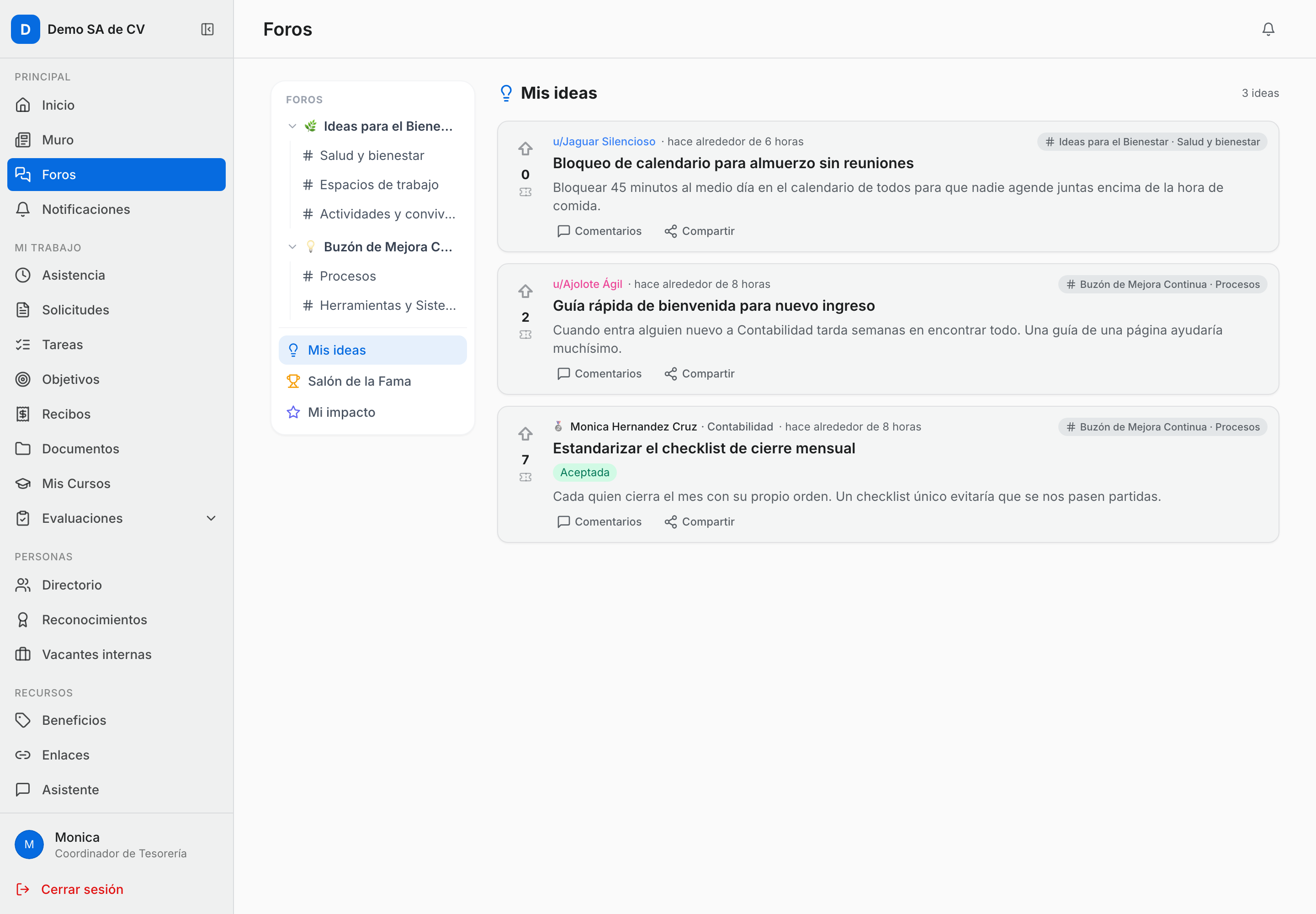This screenshot has width=1316, height=914.
Task: Click the star icon for Mi impacto
Action: (293, 412)
